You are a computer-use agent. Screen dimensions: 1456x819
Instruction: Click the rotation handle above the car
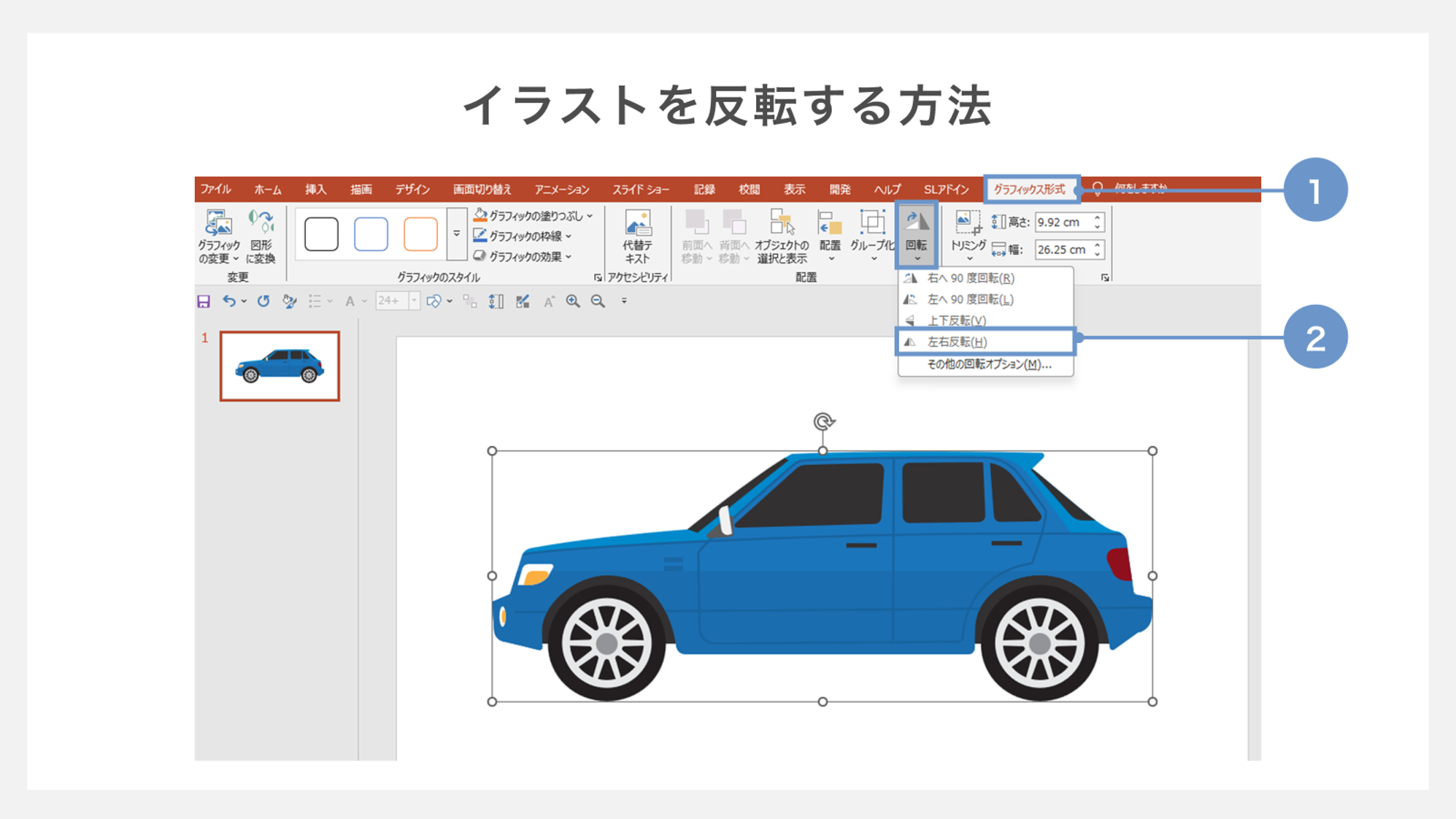tap(823, 421)
